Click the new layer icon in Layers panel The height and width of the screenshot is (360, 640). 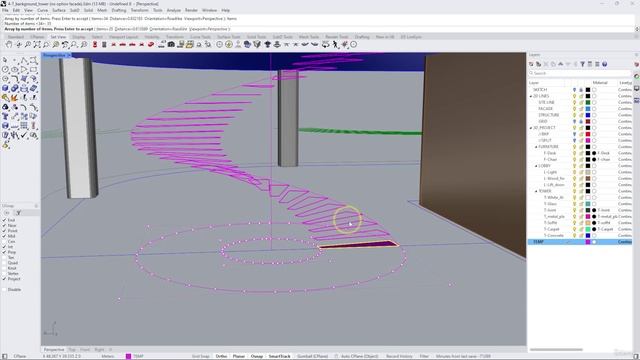point(531,64)
